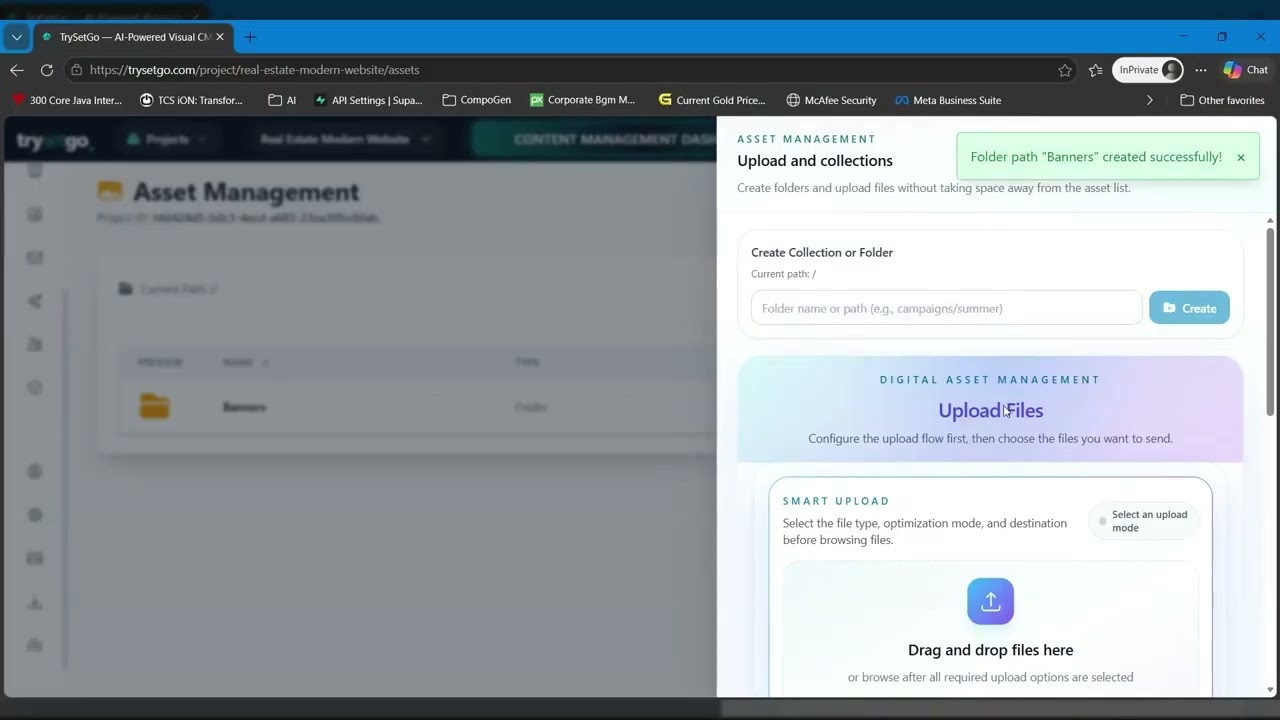Close the TrySetGo browser tab
The width and height of the screenshot is (1280, 720).
[220, 37]
